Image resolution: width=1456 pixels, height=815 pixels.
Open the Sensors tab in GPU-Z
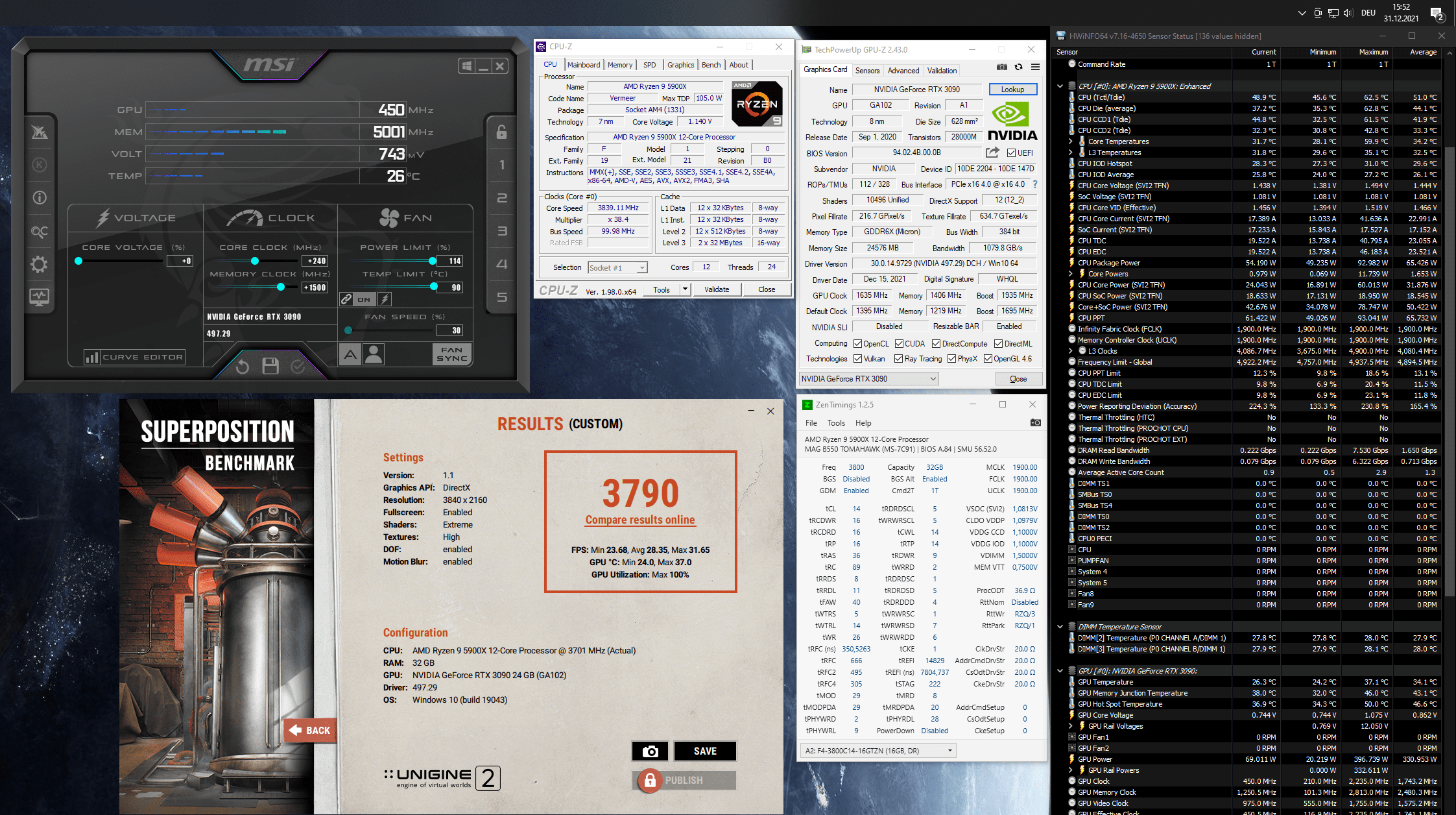click(x=867, y=71)
